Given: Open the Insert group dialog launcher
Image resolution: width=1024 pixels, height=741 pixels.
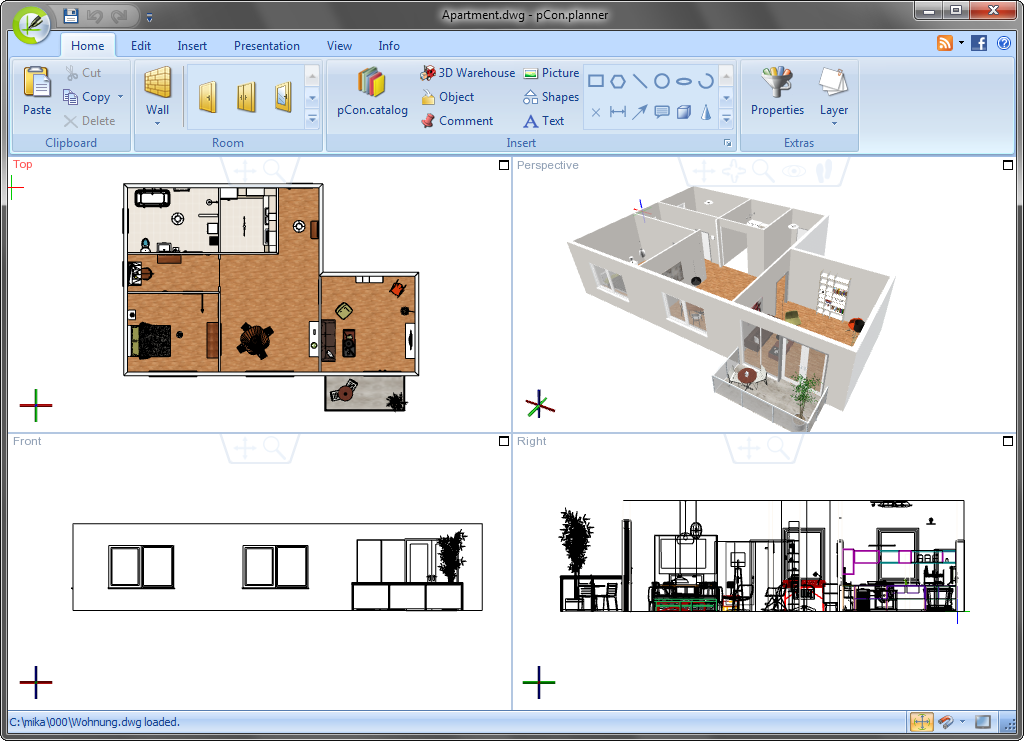Looking at the screenshot, I should (x=728, y=143).
